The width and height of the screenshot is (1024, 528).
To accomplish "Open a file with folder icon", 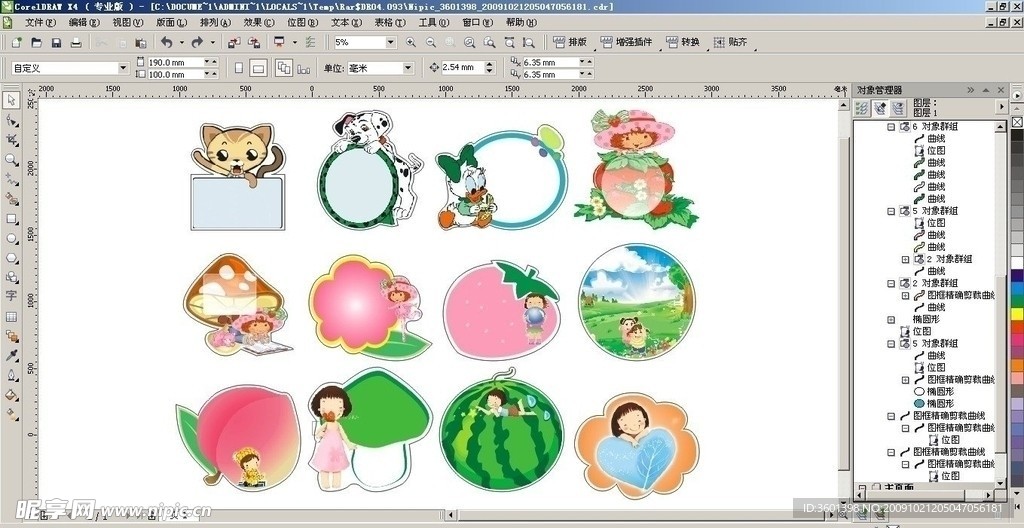I will (37, 42).
